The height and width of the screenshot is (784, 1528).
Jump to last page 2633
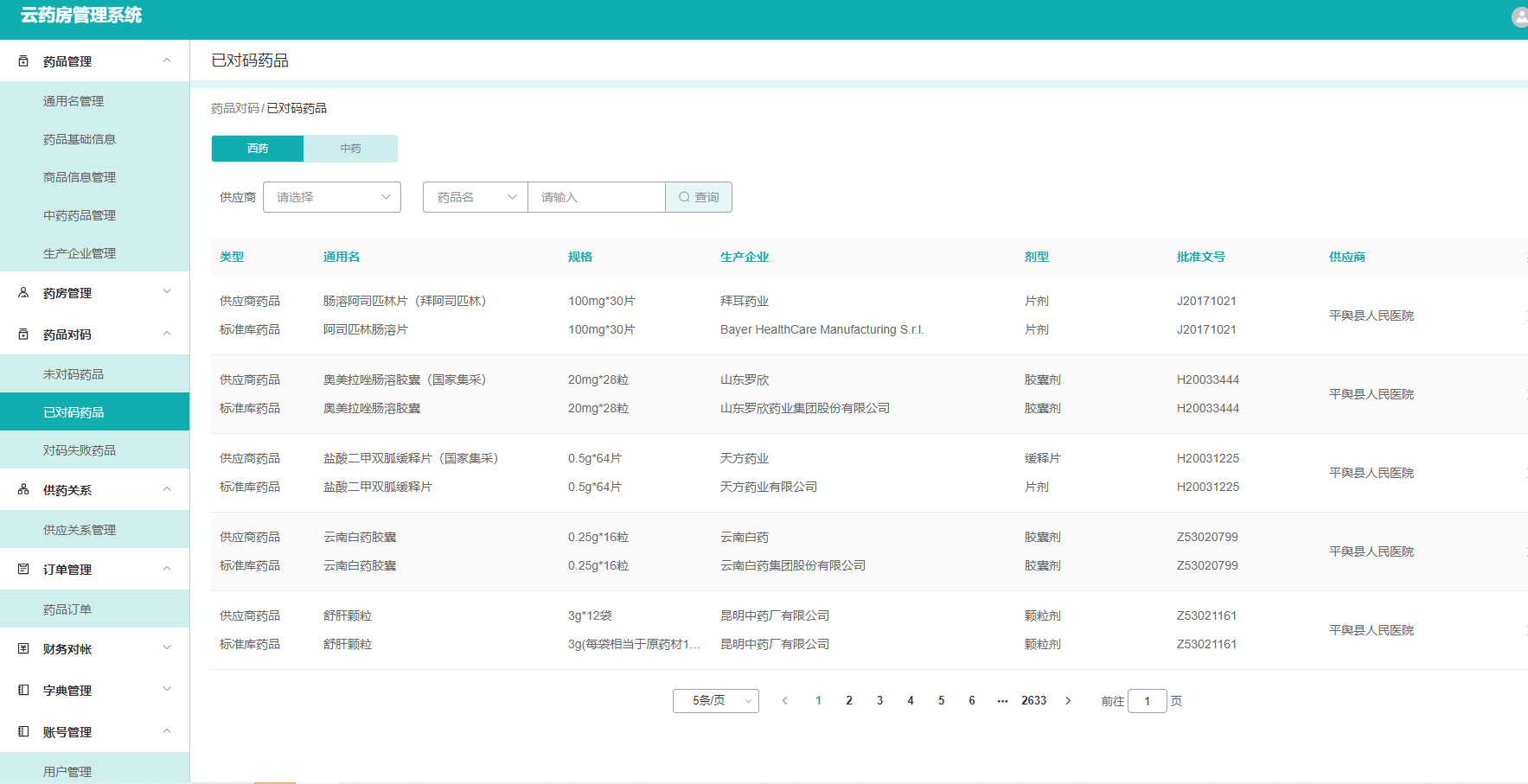pos(1033,701)
